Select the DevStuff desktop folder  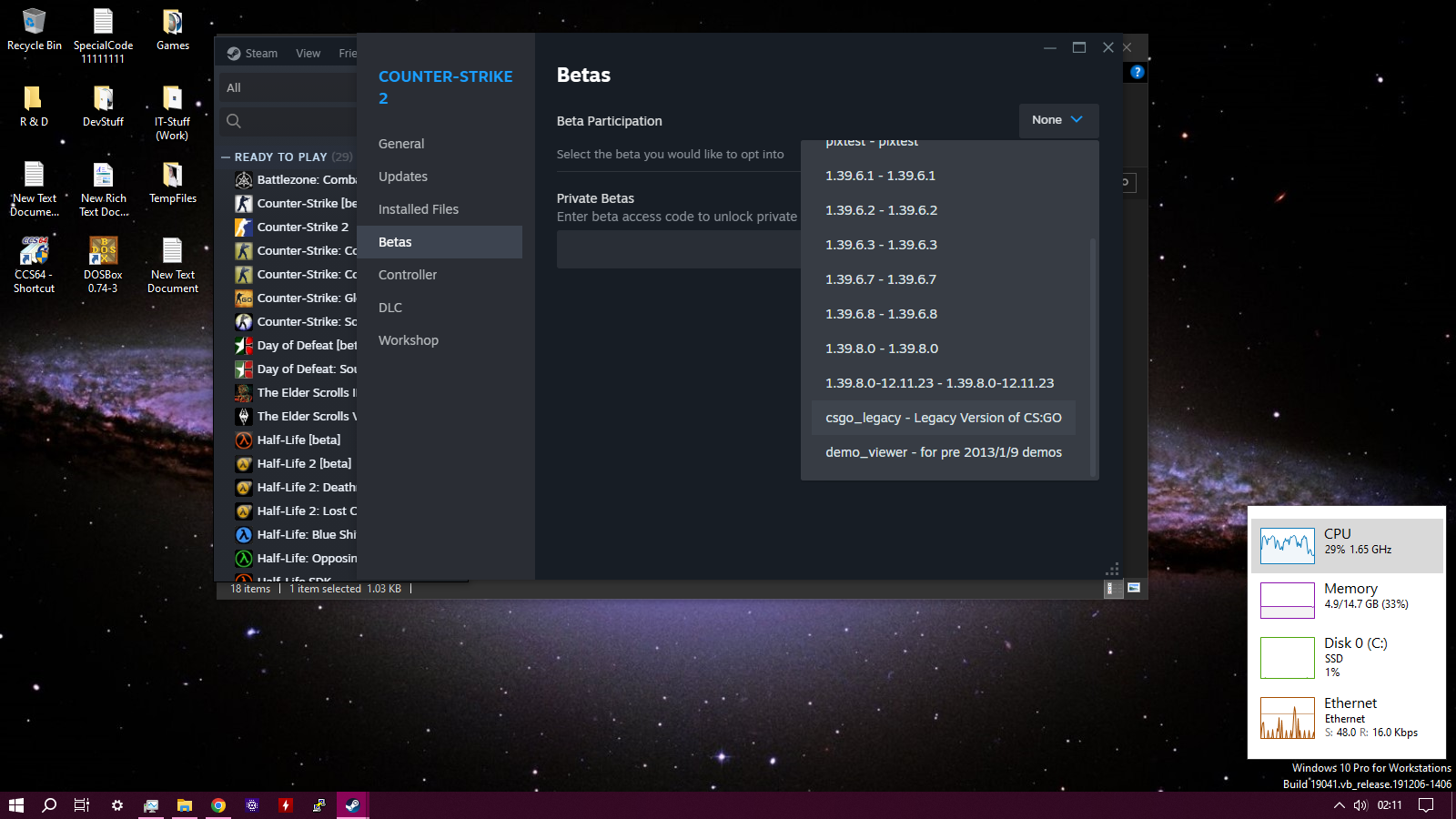pos(103,106)
